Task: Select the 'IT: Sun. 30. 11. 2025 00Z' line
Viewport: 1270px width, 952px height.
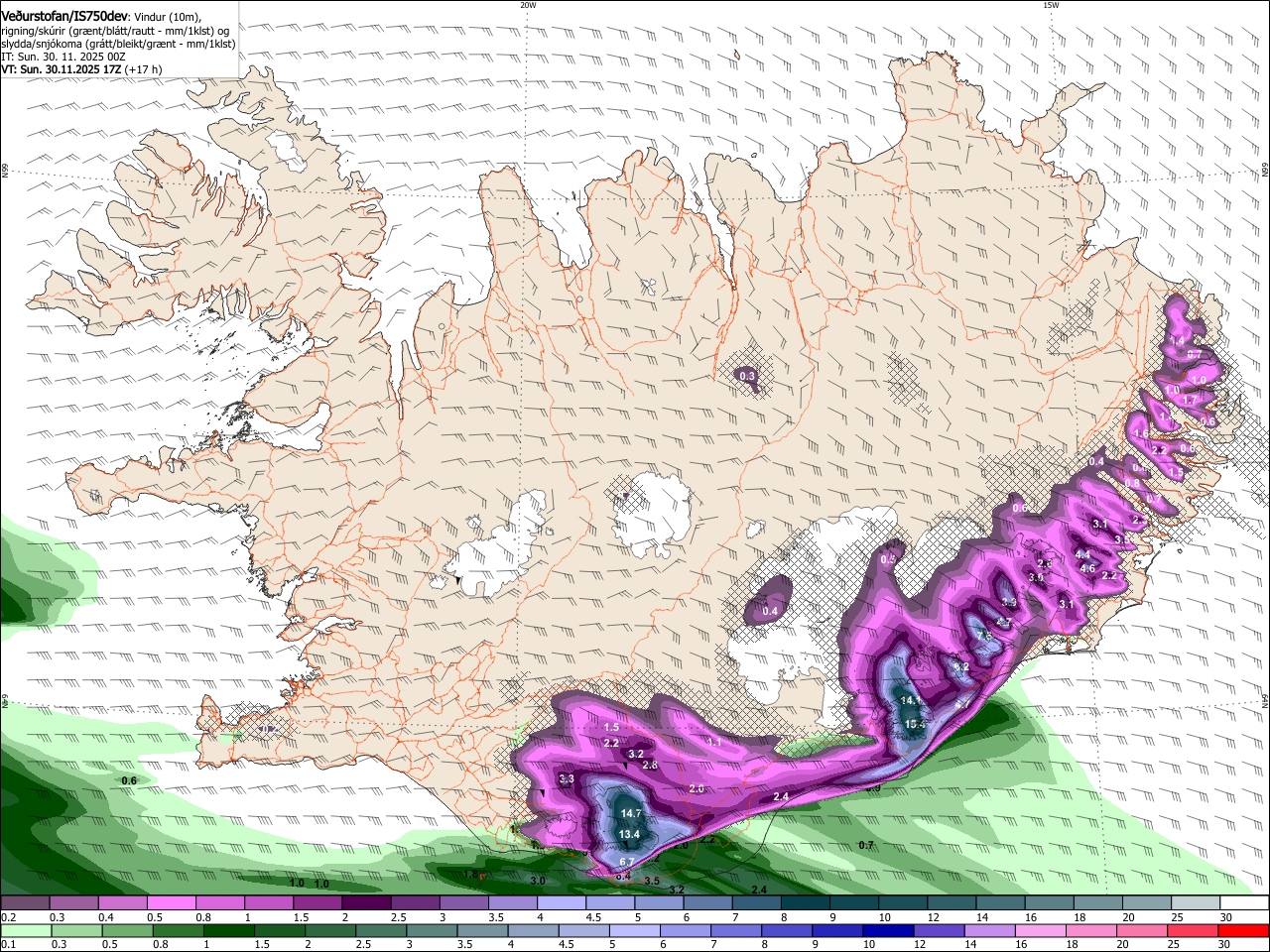Action: 63,58
